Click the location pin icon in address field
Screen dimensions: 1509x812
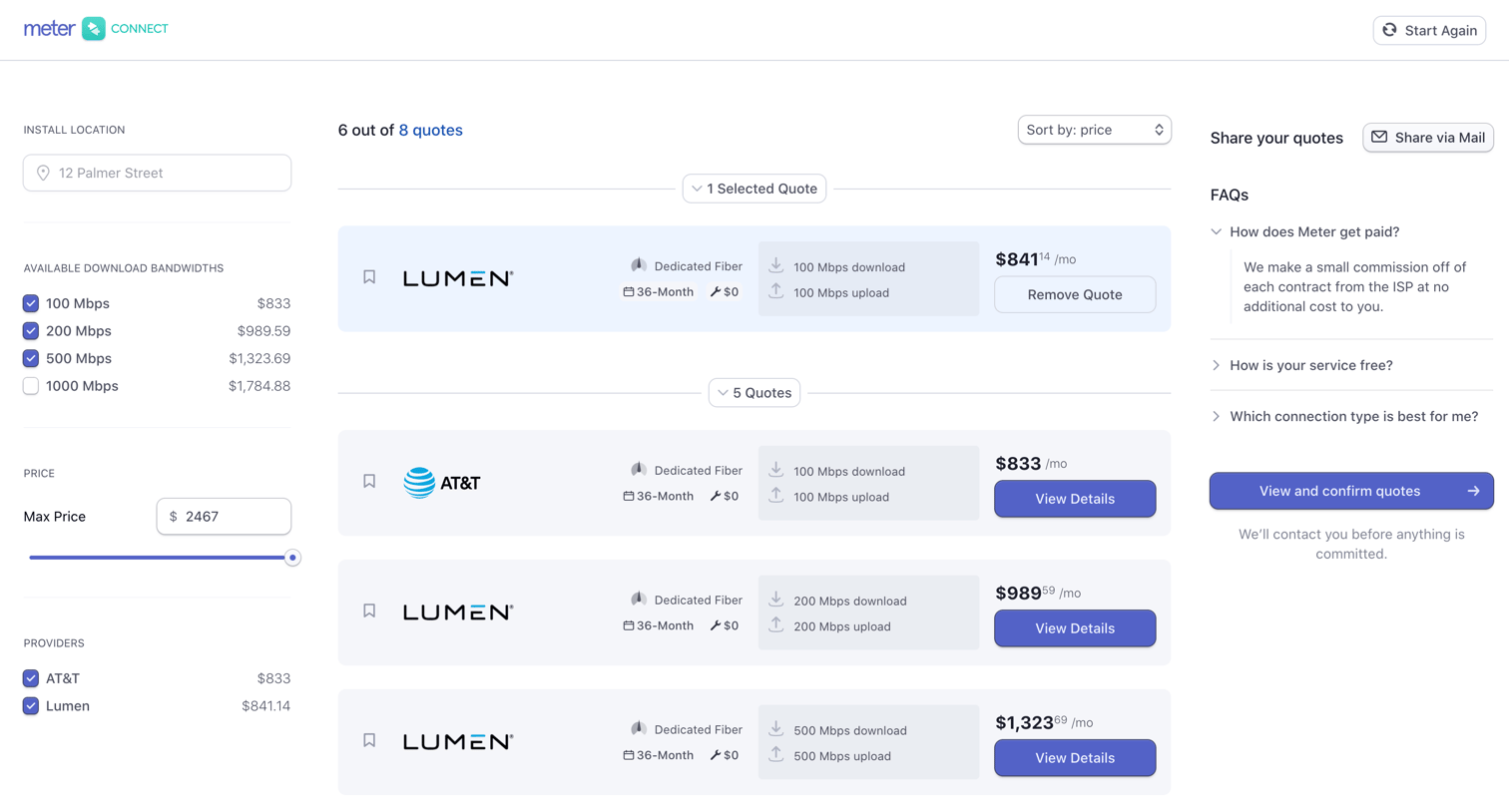point(43,173)
